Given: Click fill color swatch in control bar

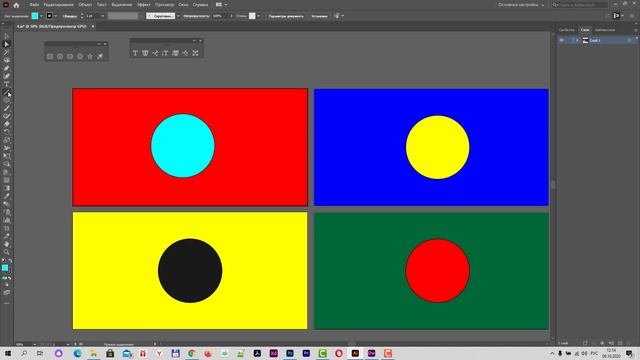Looking at the screenshot, I should pyautogui.click(x=35, y=16).
